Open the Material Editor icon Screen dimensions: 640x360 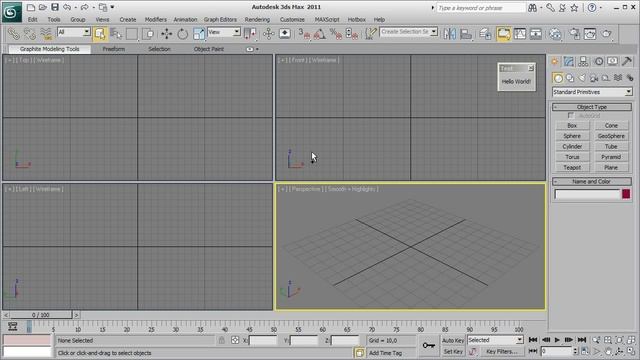(555, 33)
